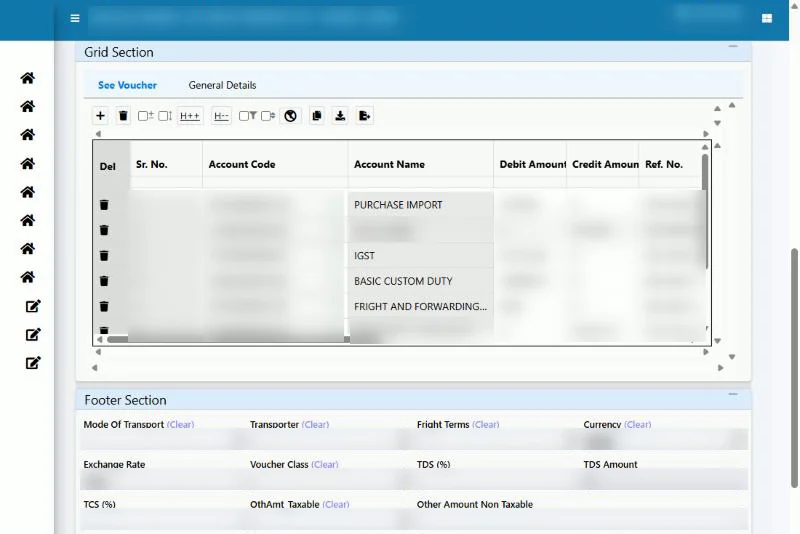This screenshot has width=800, height=534.
Task: Open the hamburger menu in the top bar
Action: coord(75,18)
